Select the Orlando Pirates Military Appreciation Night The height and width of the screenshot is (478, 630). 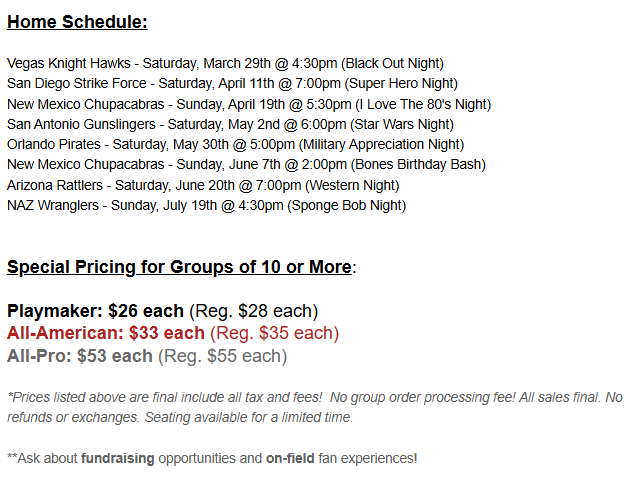235,145
